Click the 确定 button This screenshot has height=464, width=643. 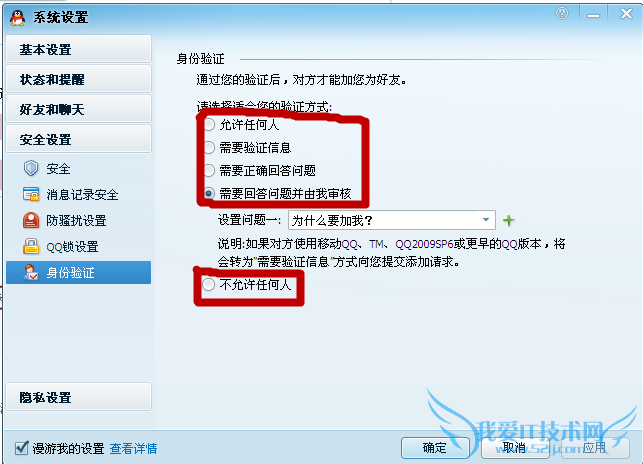[435, 448]
